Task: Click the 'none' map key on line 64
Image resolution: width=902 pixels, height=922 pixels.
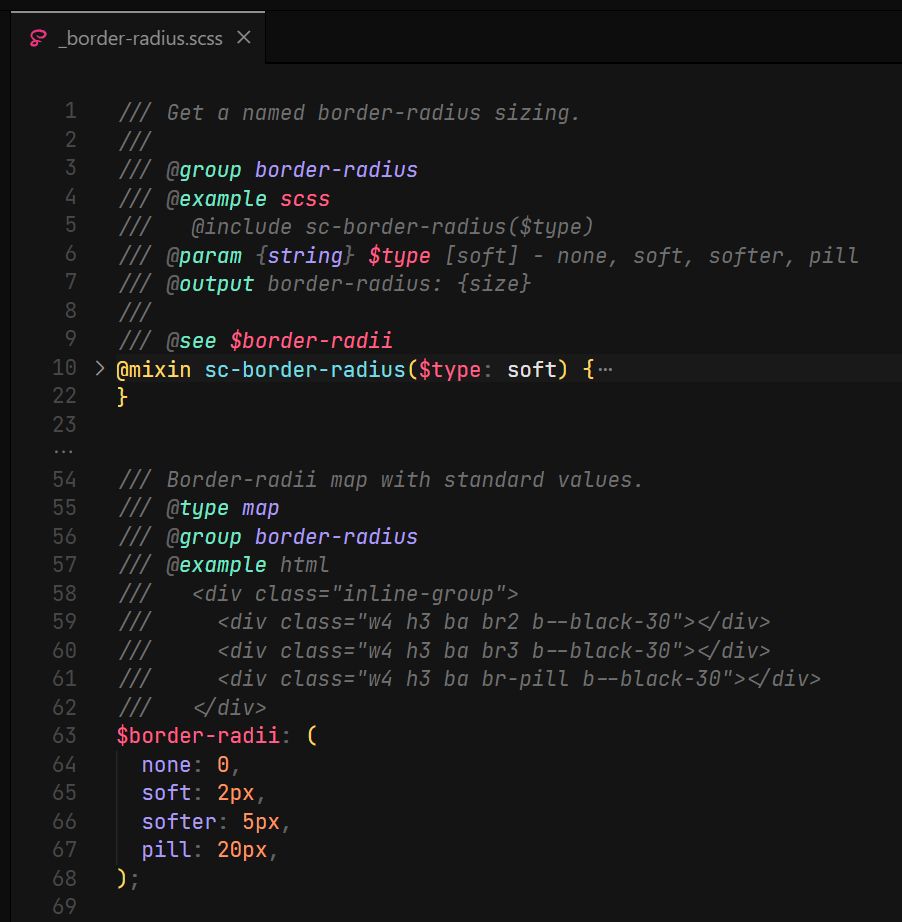Action: tap(166, 765)
